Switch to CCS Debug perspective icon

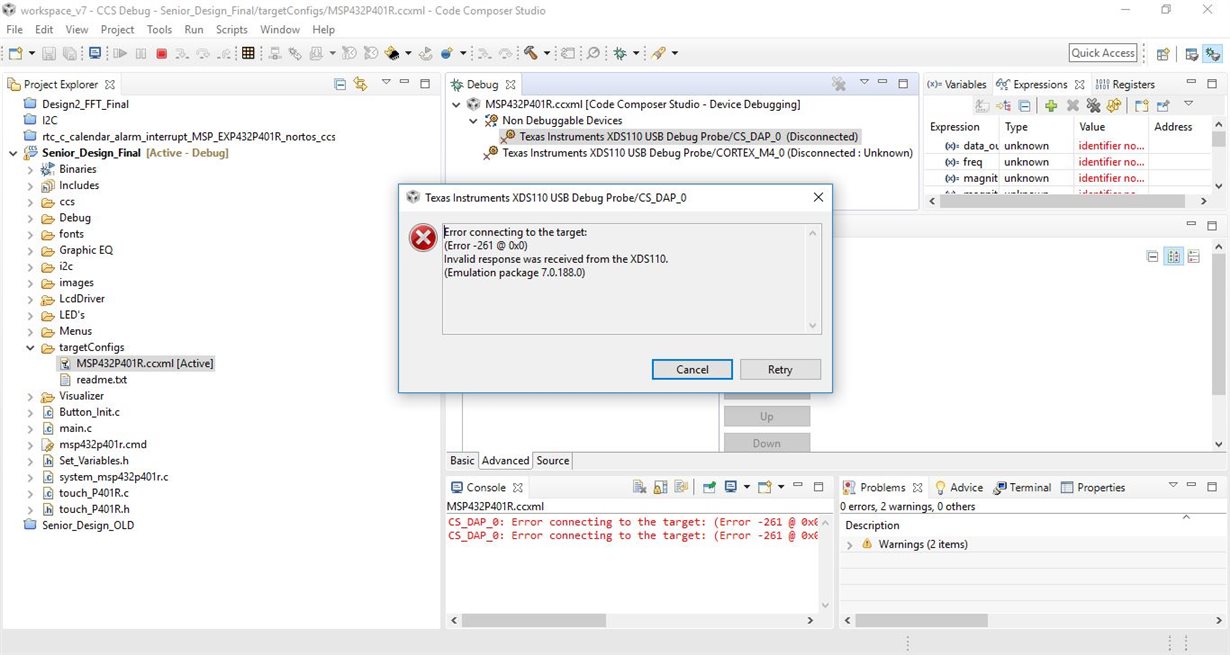coord(1211,54)
